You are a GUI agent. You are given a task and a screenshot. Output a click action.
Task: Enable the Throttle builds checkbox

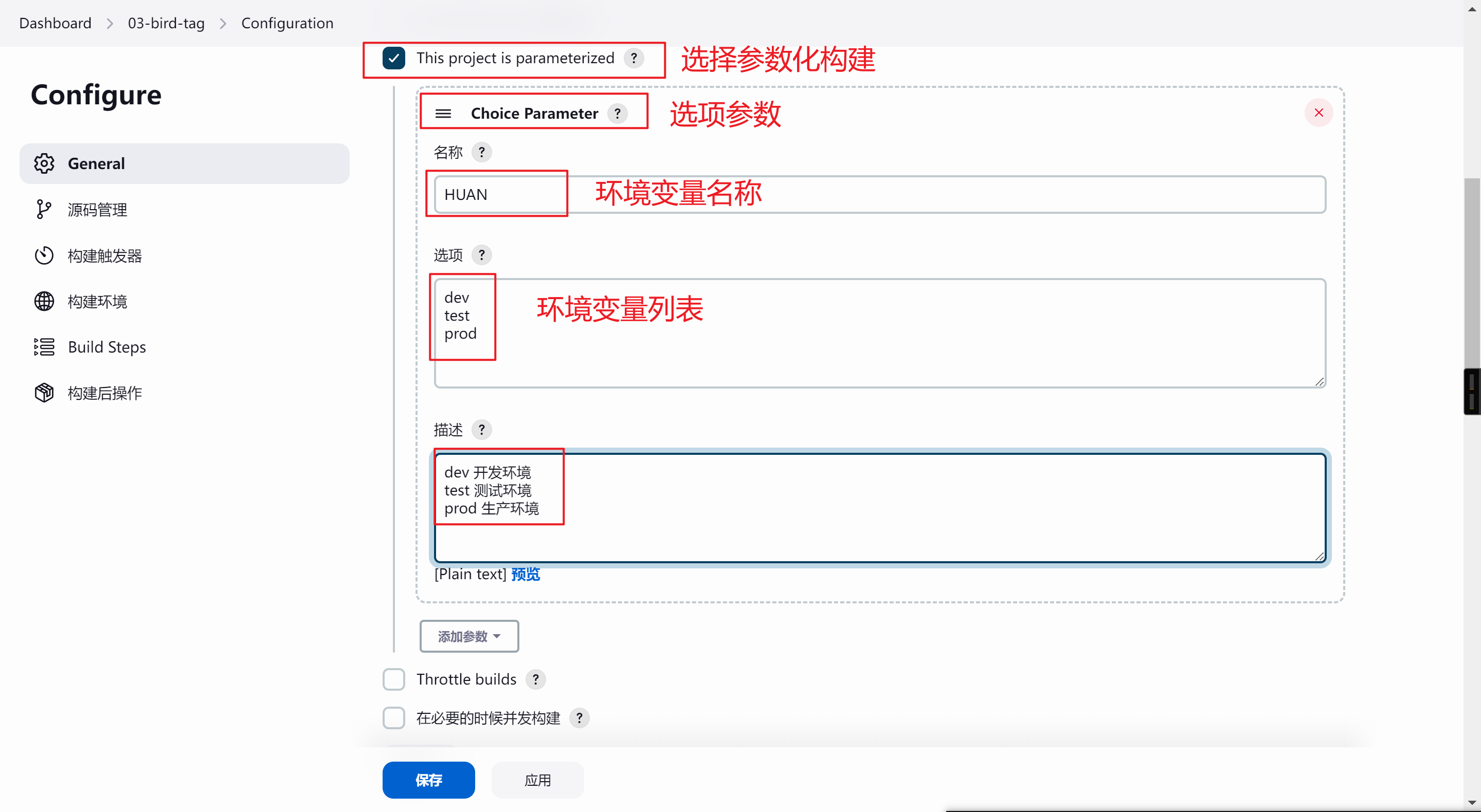(394, 679)
